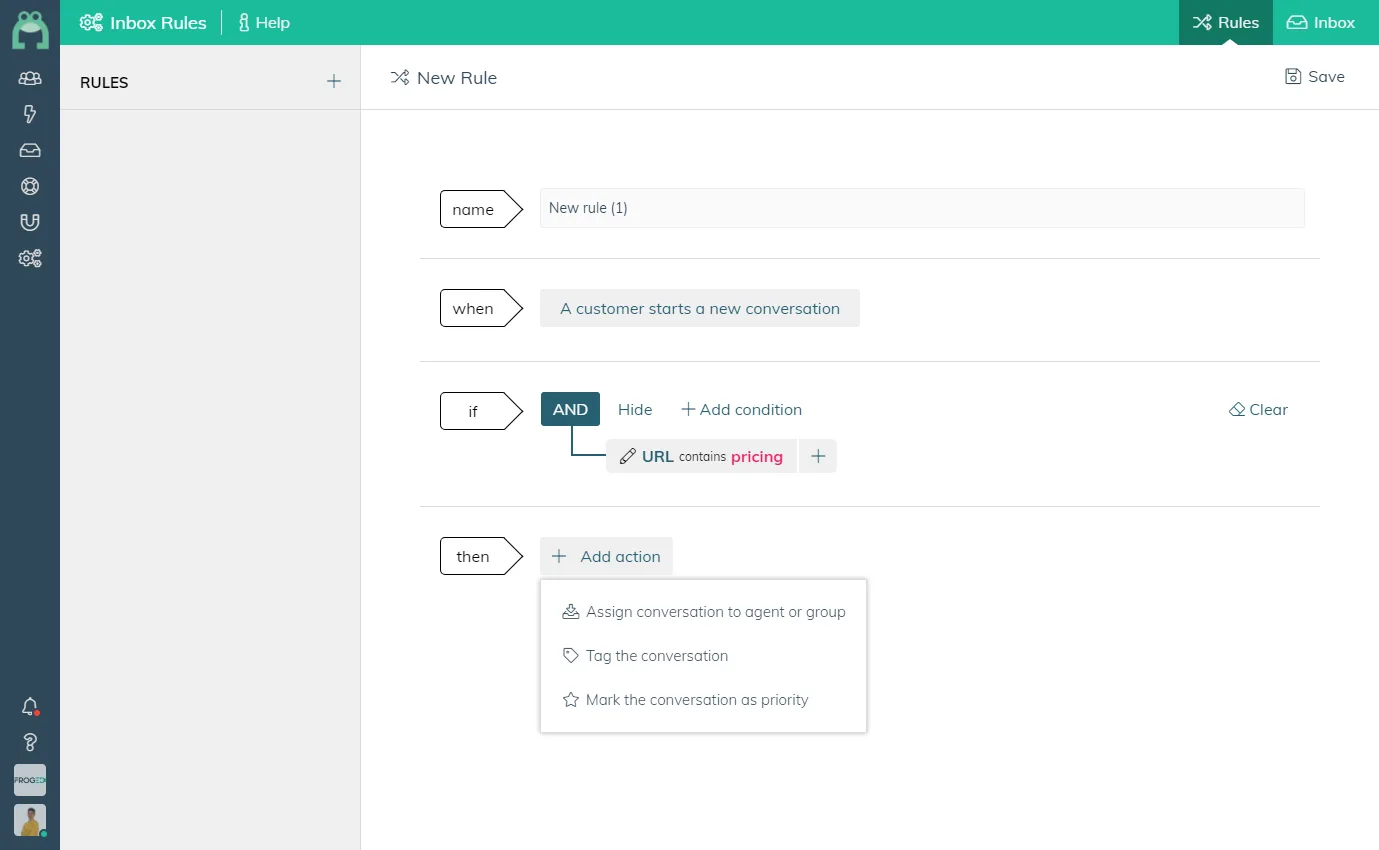The image size is (1379, 850).
Task: Edit the rule name input field
Action: tap(922, 208)
